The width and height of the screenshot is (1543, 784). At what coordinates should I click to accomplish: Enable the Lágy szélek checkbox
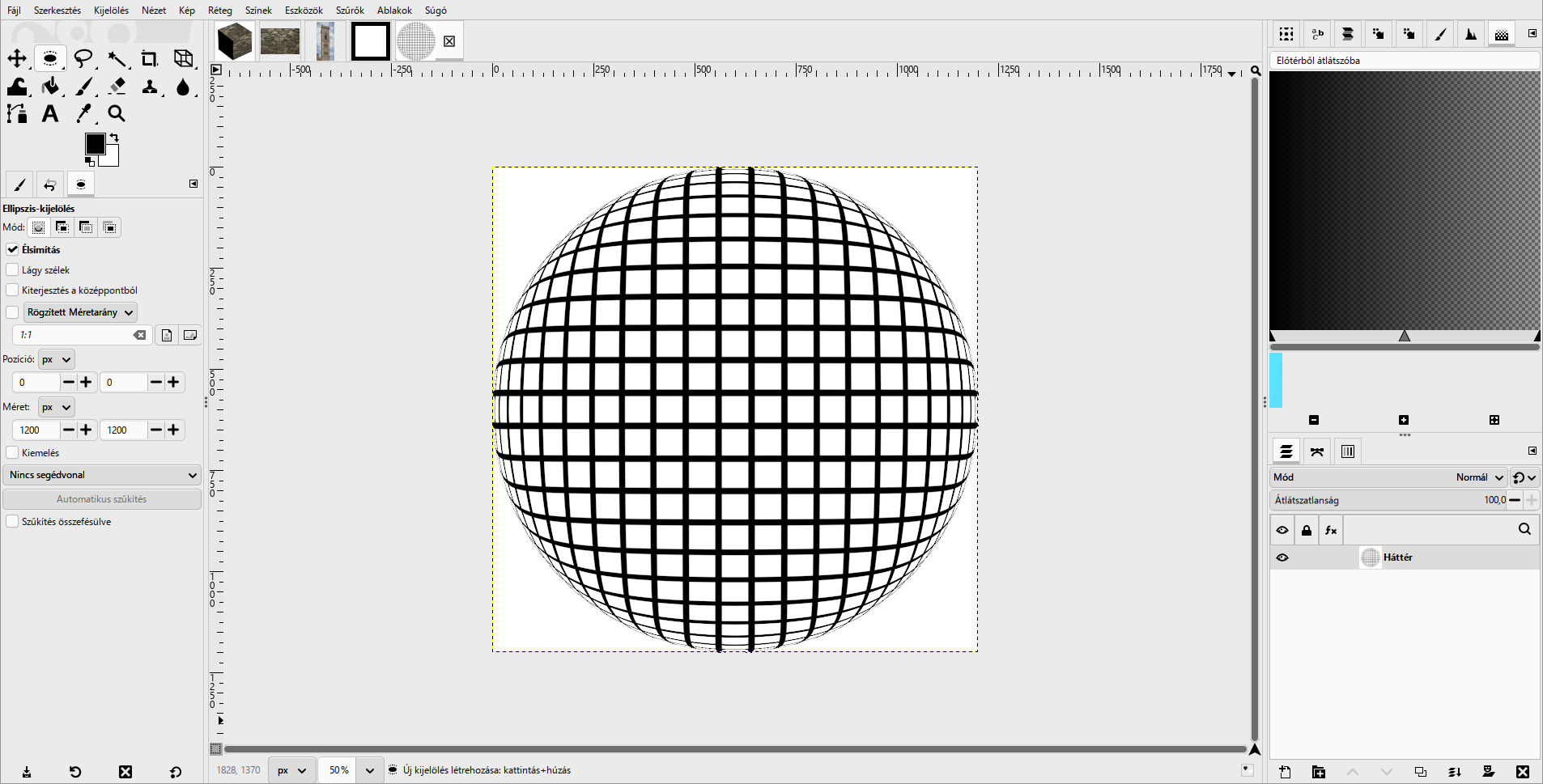[x=12, y=269]
